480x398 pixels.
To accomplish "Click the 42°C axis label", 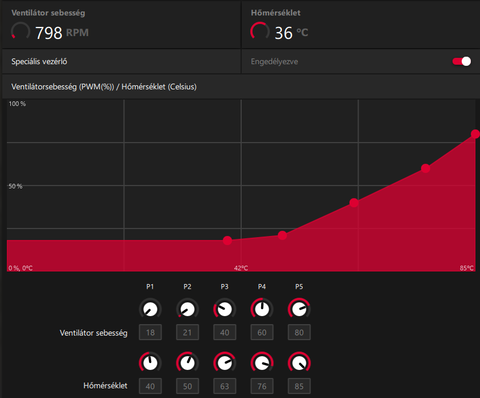I will [x=241, y=268].
